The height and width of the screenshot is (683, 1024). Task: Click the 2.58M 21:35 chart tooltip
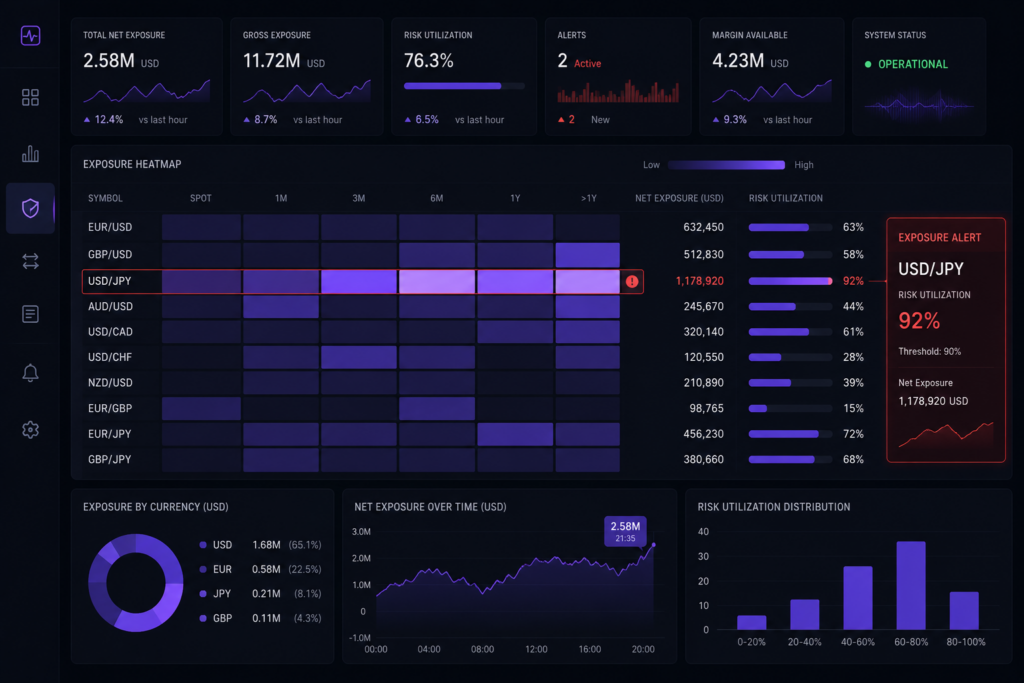625,532
